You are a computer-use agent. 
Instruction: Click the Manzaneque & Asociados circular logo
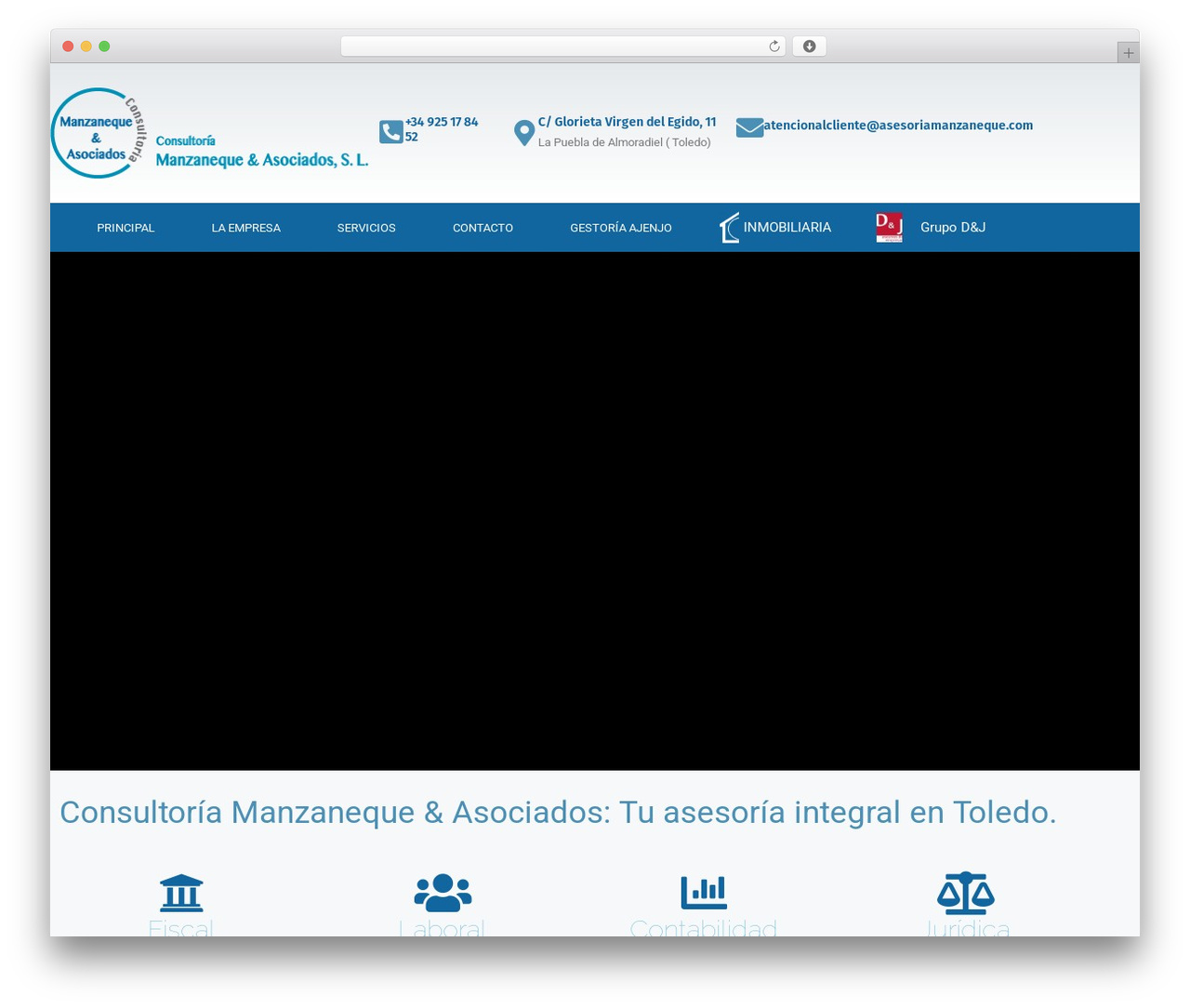point(99,133)
